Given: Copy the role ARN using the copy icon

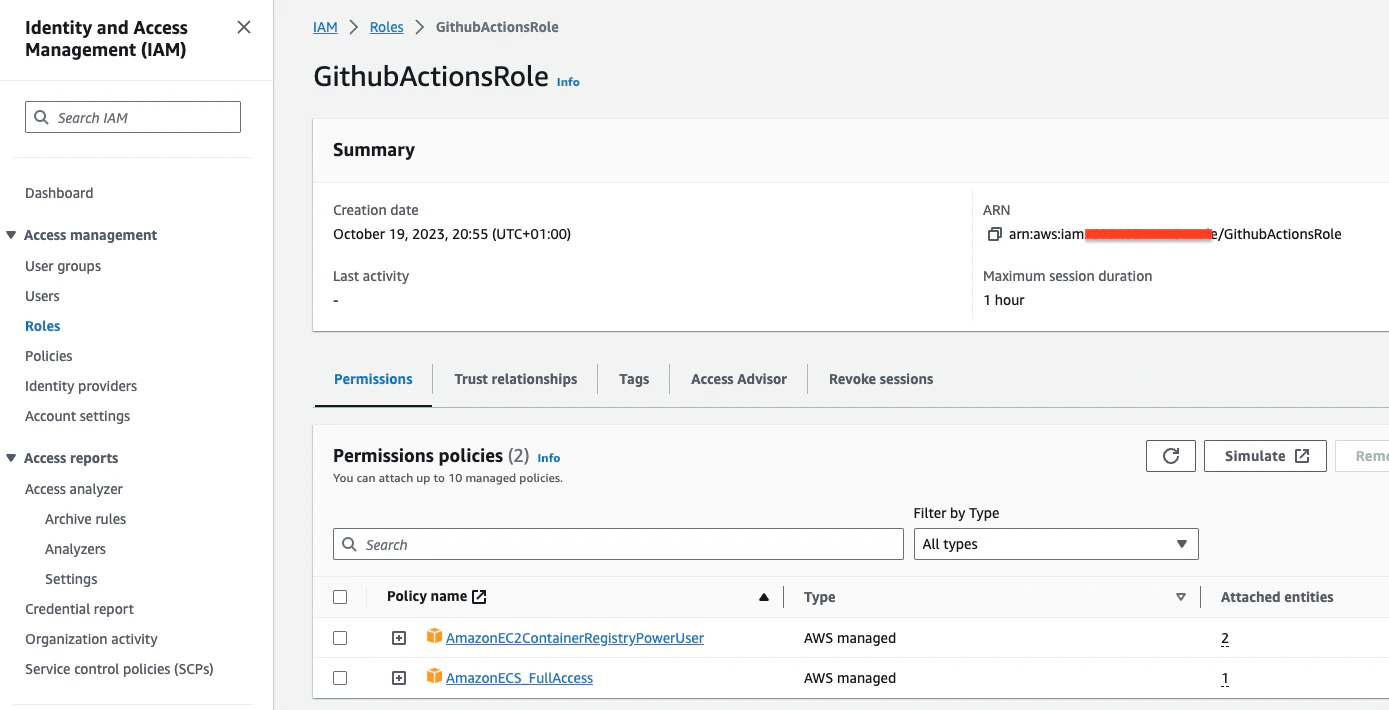Looking at the screenshot, I should pos(994,233).
